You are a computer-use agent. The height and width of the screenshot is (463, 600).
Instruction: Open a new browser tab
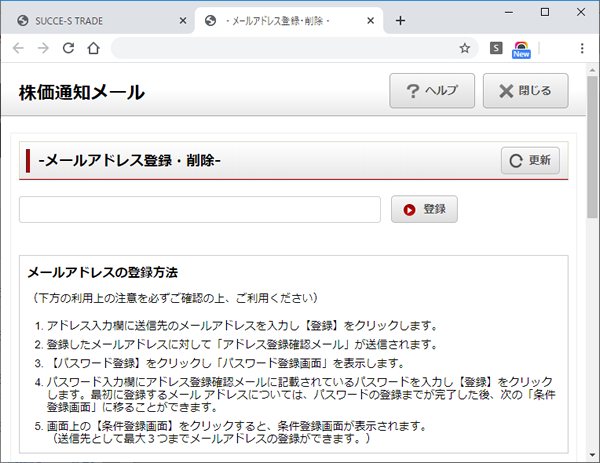click(400, 20)
